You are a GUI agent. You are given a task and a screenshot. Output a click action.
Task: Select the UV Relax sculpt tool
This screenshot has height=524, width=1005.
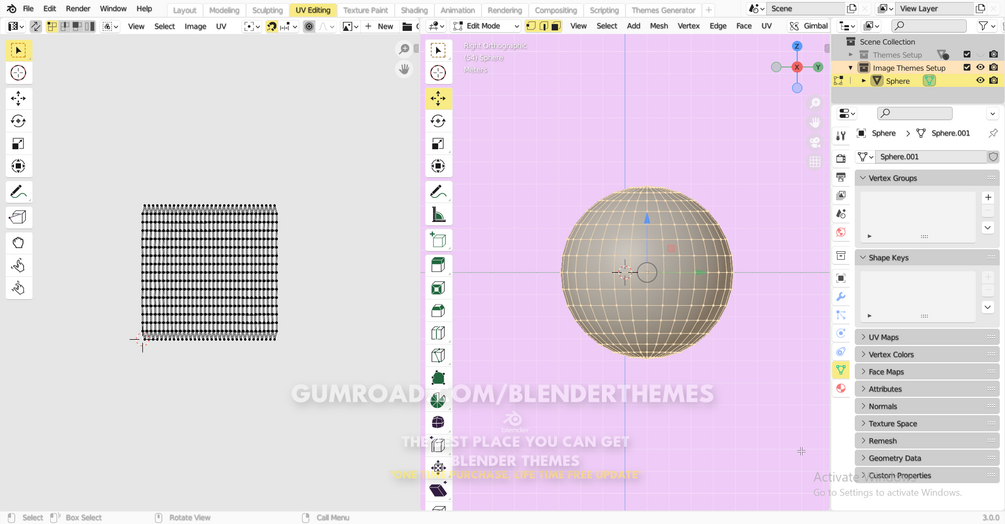tap(19, 265)
